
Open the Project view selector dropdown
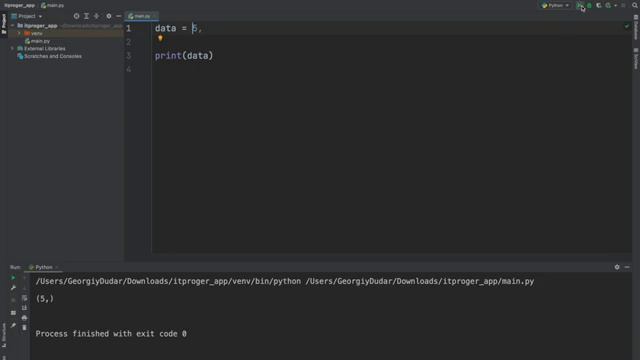pos(27,16)
